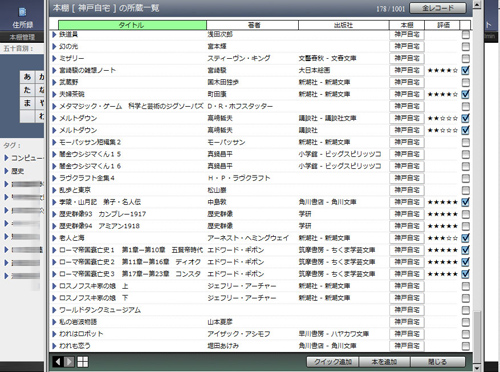Open detail arrow for 歴史群像93 カンブレー1917
500x372 pixels.
click(x=54, y=214)
